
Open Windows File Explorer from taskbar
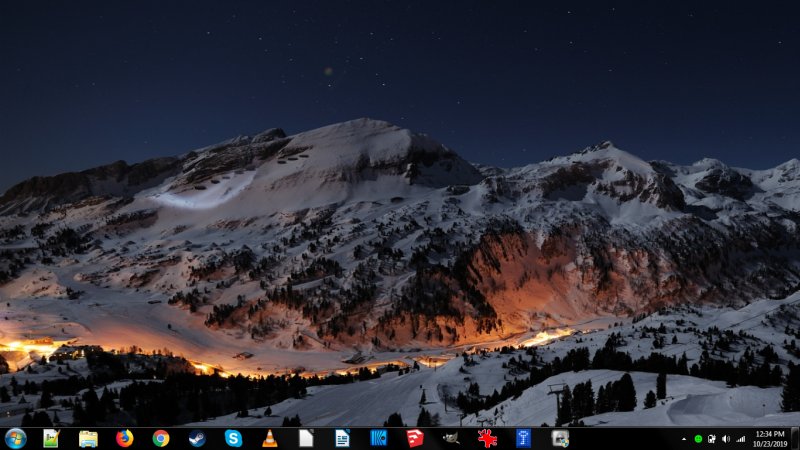click(88, 438)
